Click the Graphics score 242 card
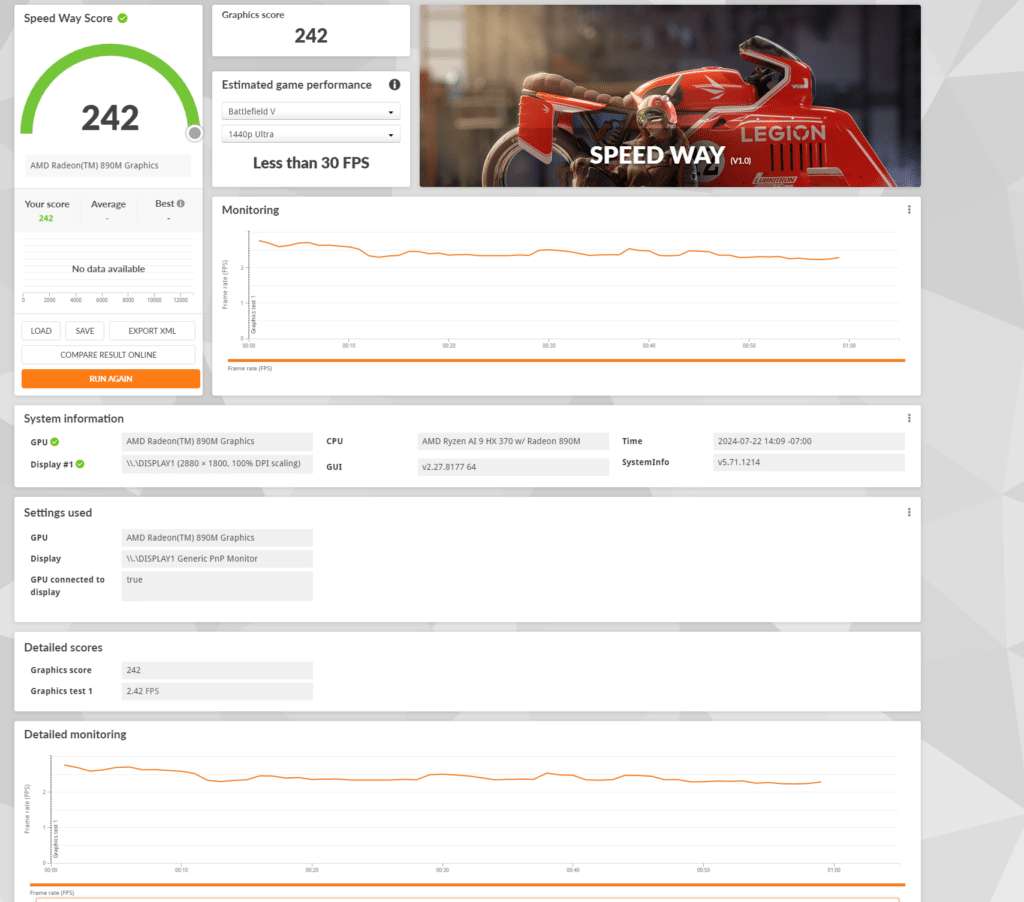Viewport: 1024px width, 902px height. 311,30
